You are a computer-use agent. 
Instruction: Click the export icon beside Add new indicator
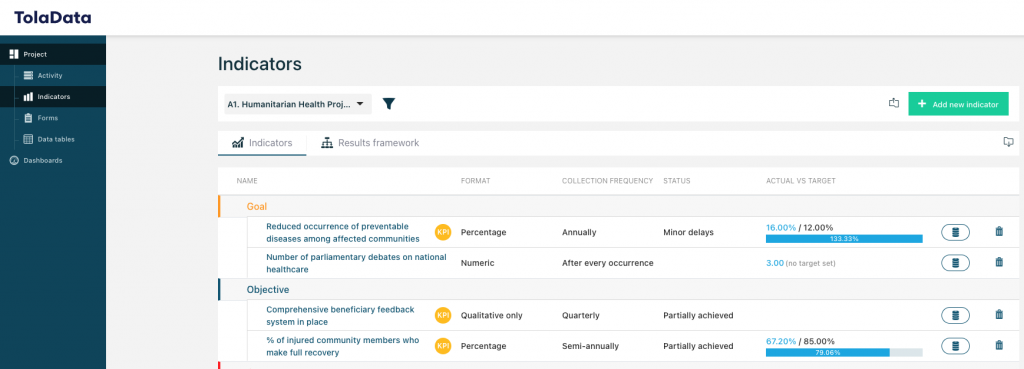point(894,103)
